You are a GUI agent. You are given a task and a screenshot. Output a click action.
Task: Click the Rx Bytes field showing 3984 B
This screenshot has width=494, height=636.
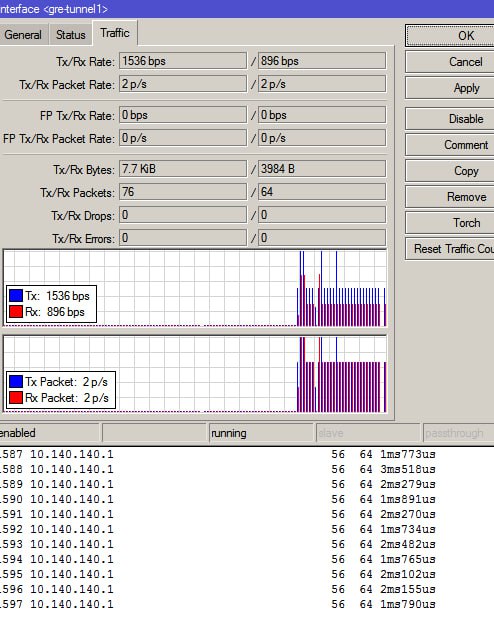pyautogui.click(x=322, y=169)
